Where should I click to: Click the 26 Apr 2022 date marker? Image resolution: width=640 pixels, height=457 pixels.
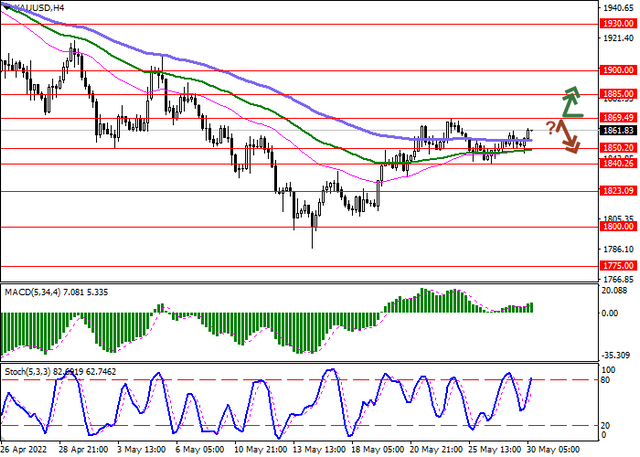point(24,449)
